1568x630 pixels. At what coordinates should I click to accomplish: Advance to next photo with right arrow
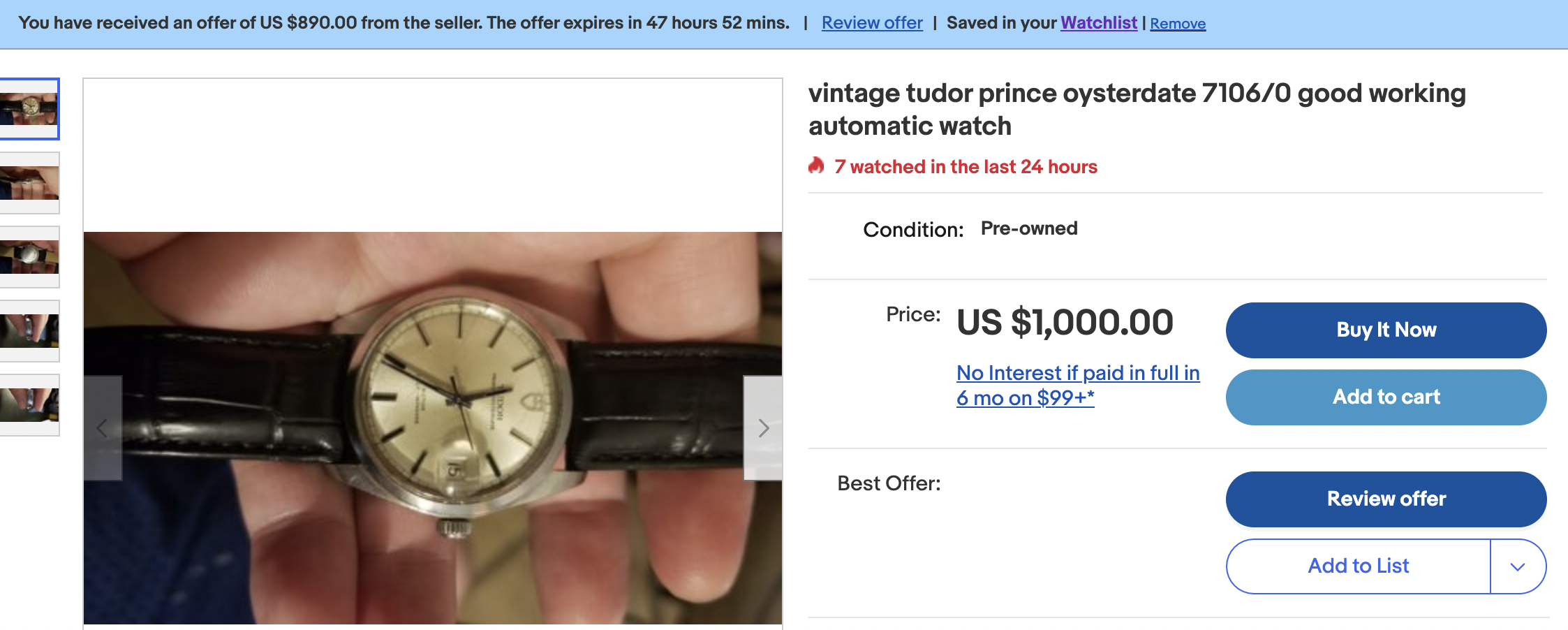pyautogui.click(x=763, y=428)
